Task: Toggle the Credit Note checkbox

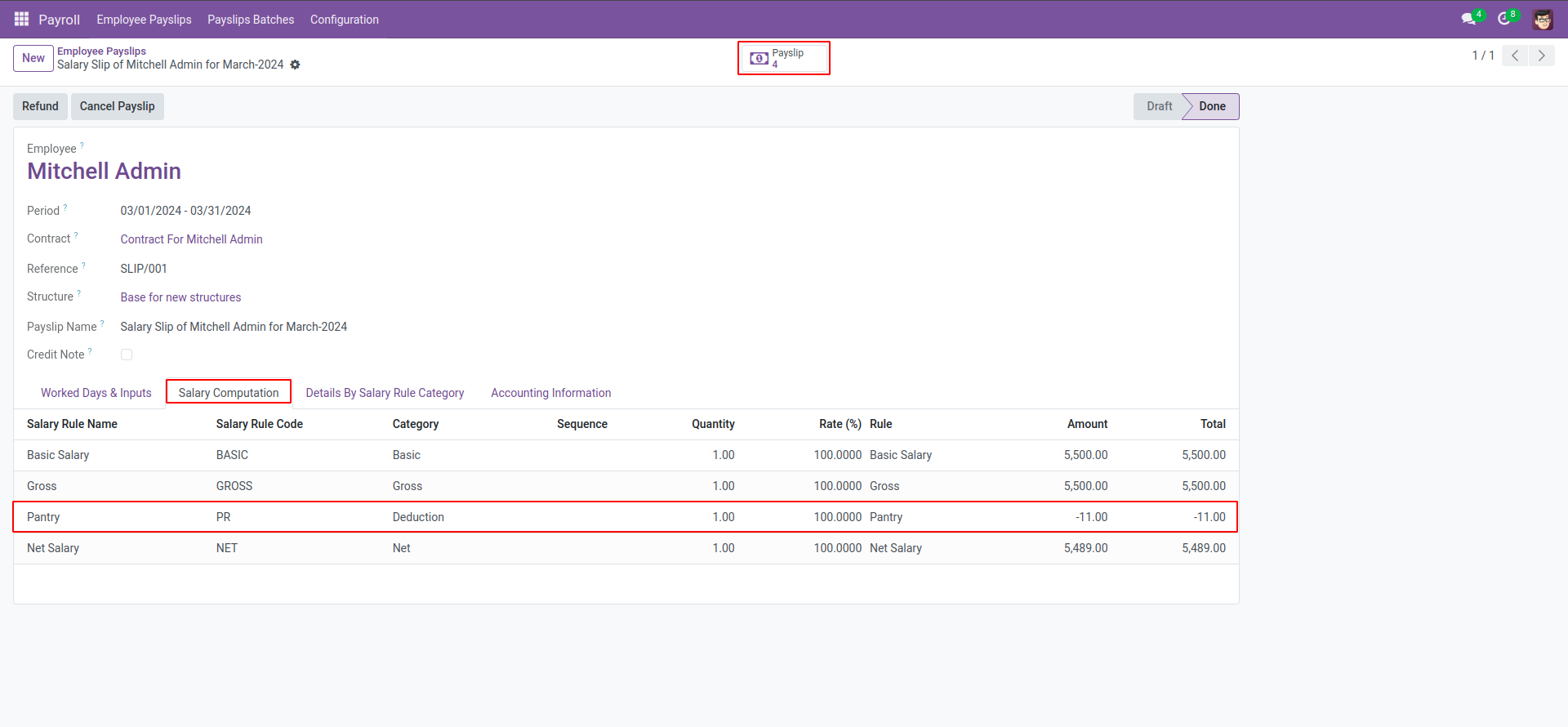Action: tap(127, 355)
